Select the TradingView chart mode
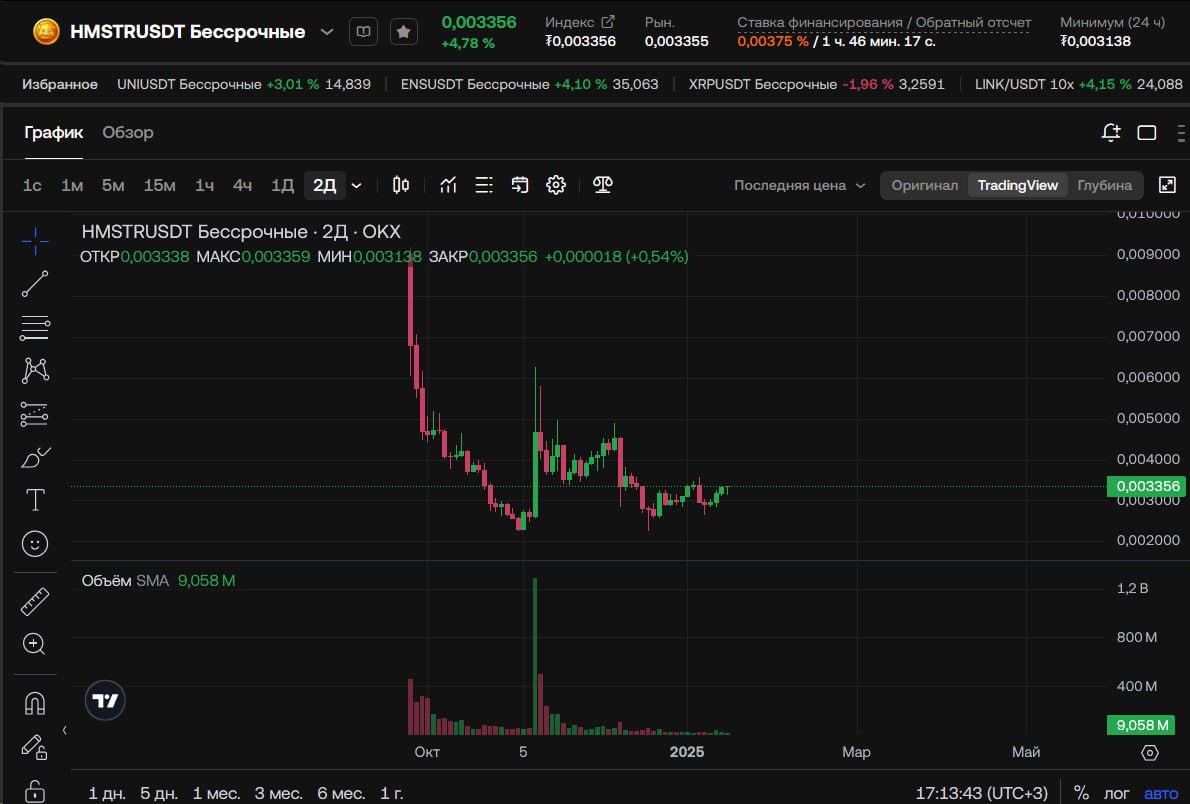The width and height of the screenshot is (1190, 804). (1017, 185)
